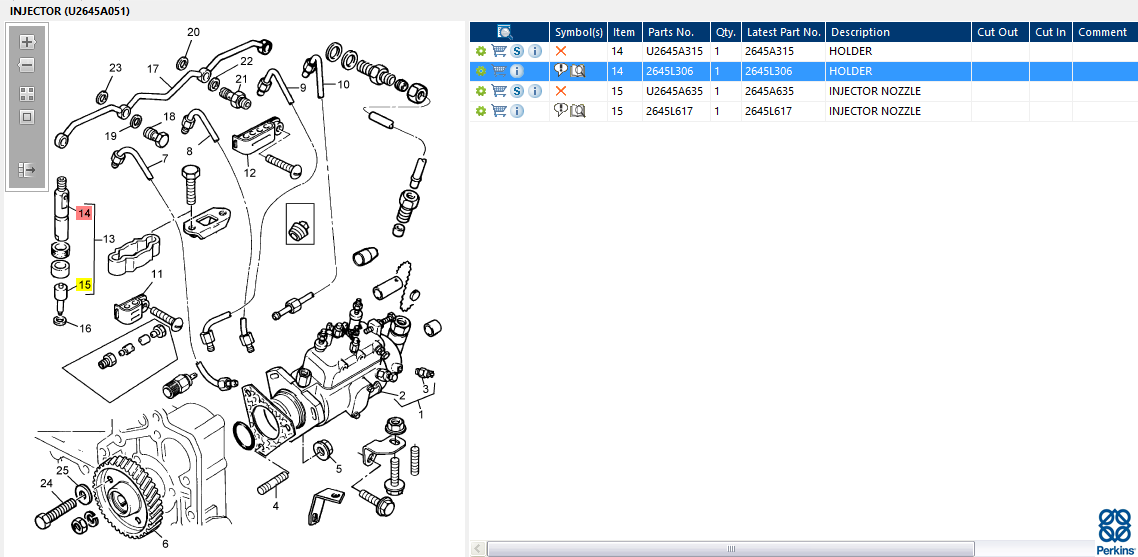The width and height of the screenshot is (1138, 557).
Task: Click the list export arrow icon
Action: pos(27,170)
